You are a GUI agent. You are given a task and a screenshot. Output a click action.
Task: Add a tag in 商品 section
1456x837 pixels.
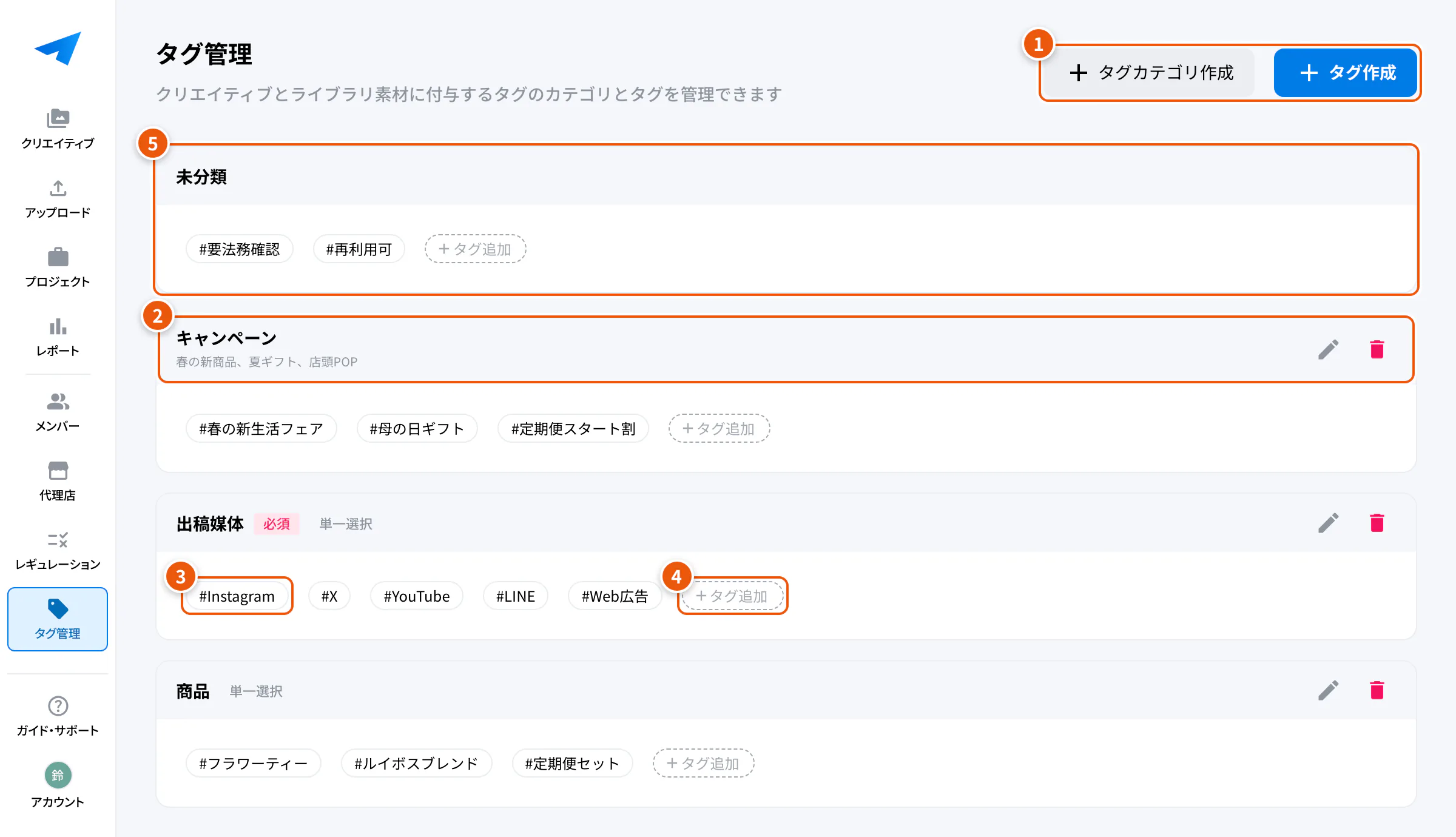point(703,763)
